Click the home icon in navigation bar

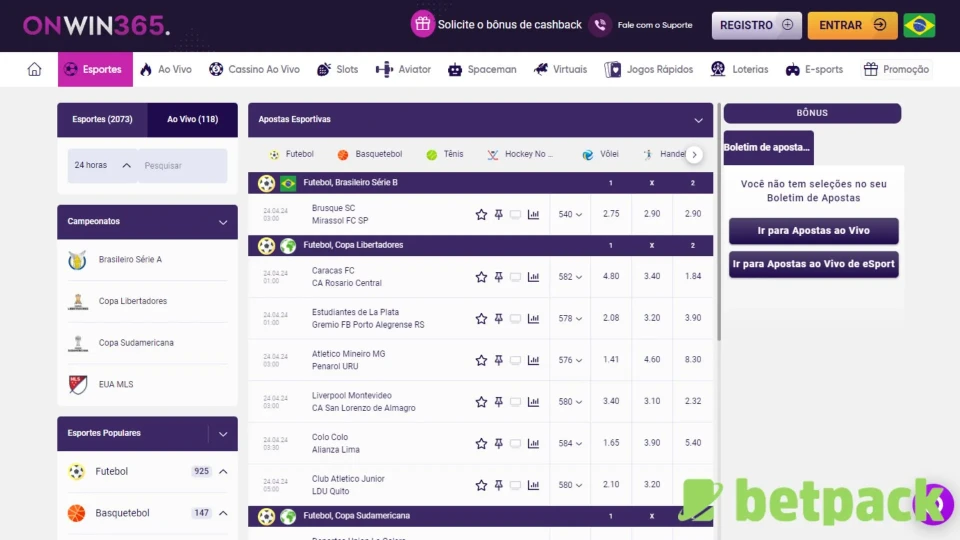34,69
